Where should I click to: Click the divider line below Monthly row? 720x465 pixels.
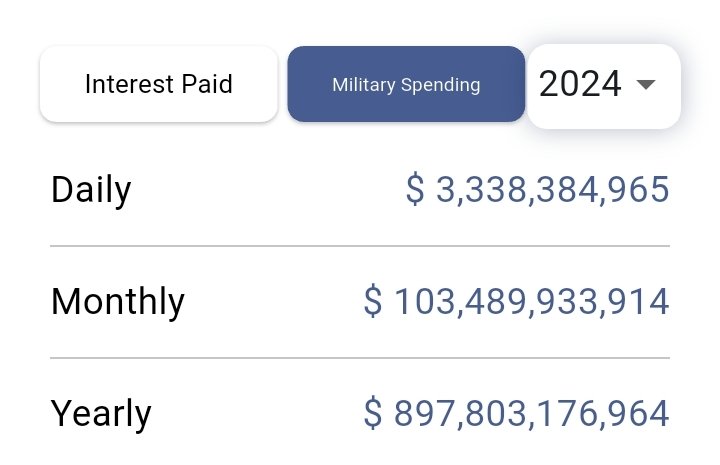click(x=360, y=357)
